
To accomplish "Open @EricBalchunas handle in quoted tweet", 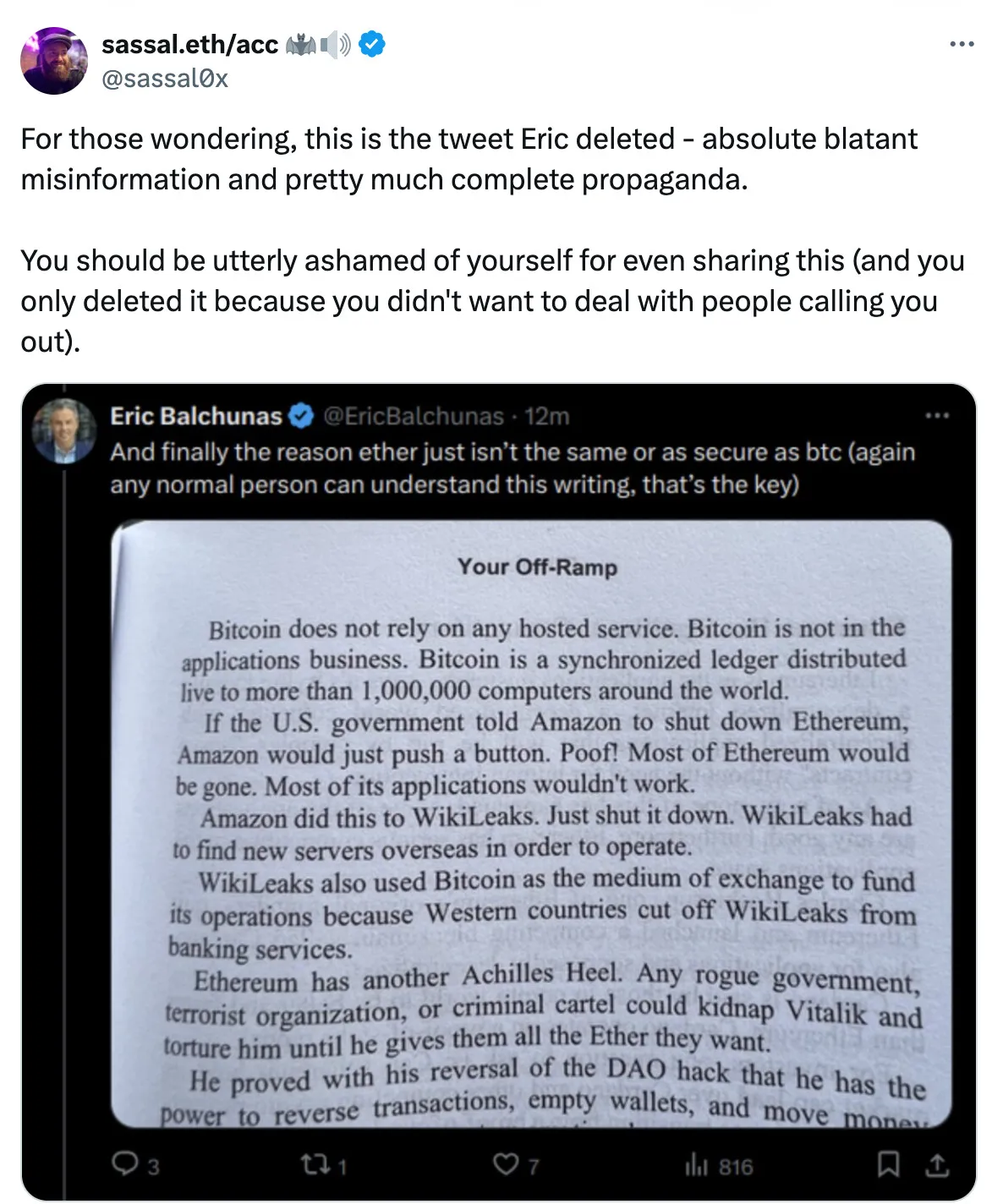I will point(414,416).
